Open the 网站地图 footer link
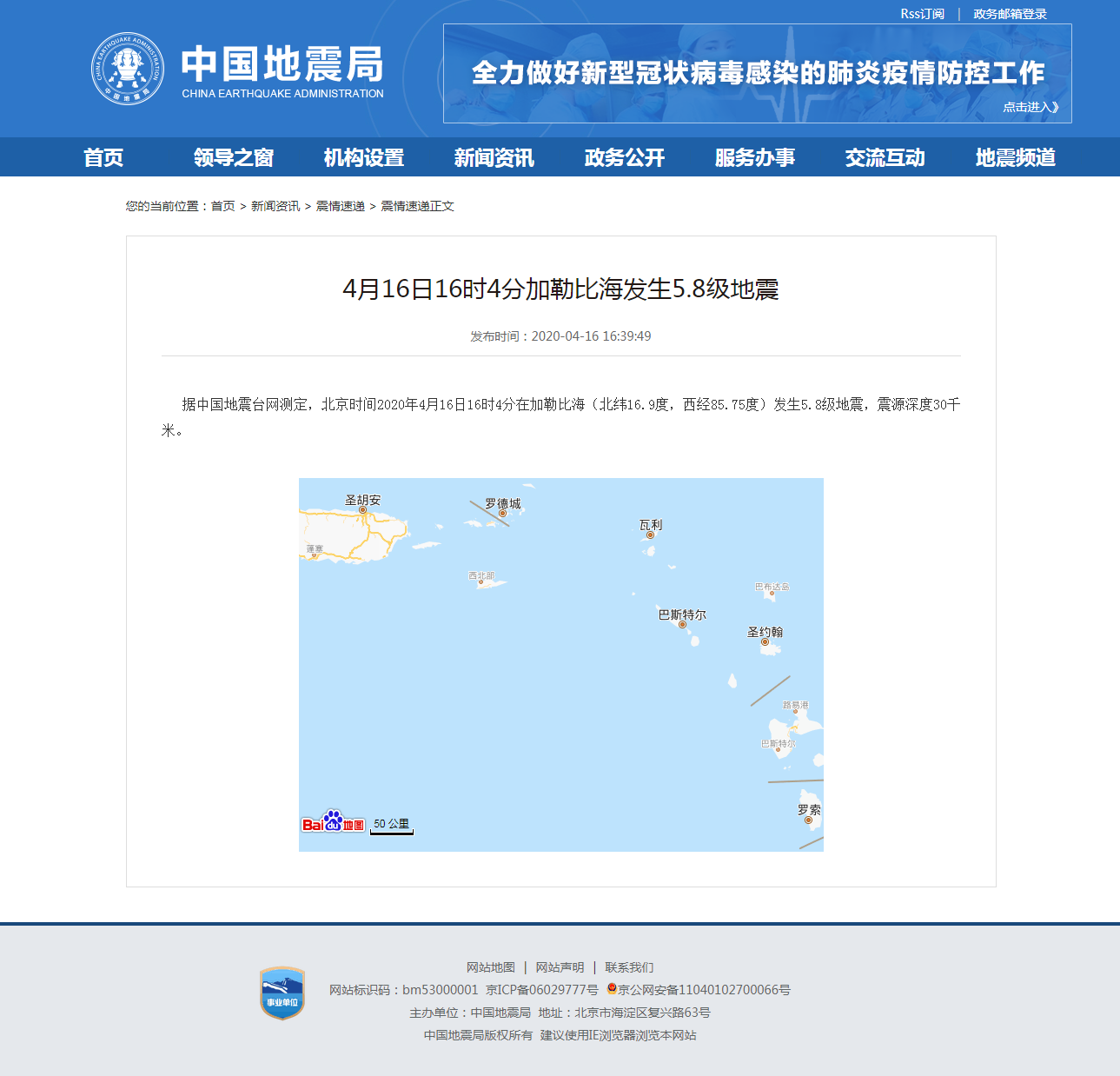This screenshot has height=1076, width=1120. point(491,967)
